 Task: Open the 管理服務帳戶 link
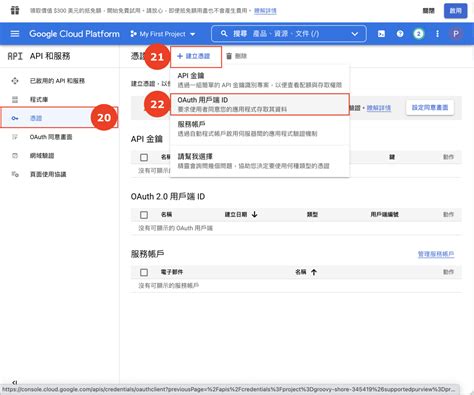436,254
